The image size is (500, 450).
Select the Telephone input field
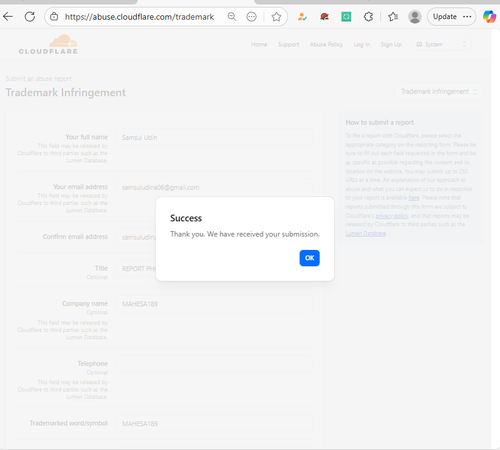tap(215, 364)
